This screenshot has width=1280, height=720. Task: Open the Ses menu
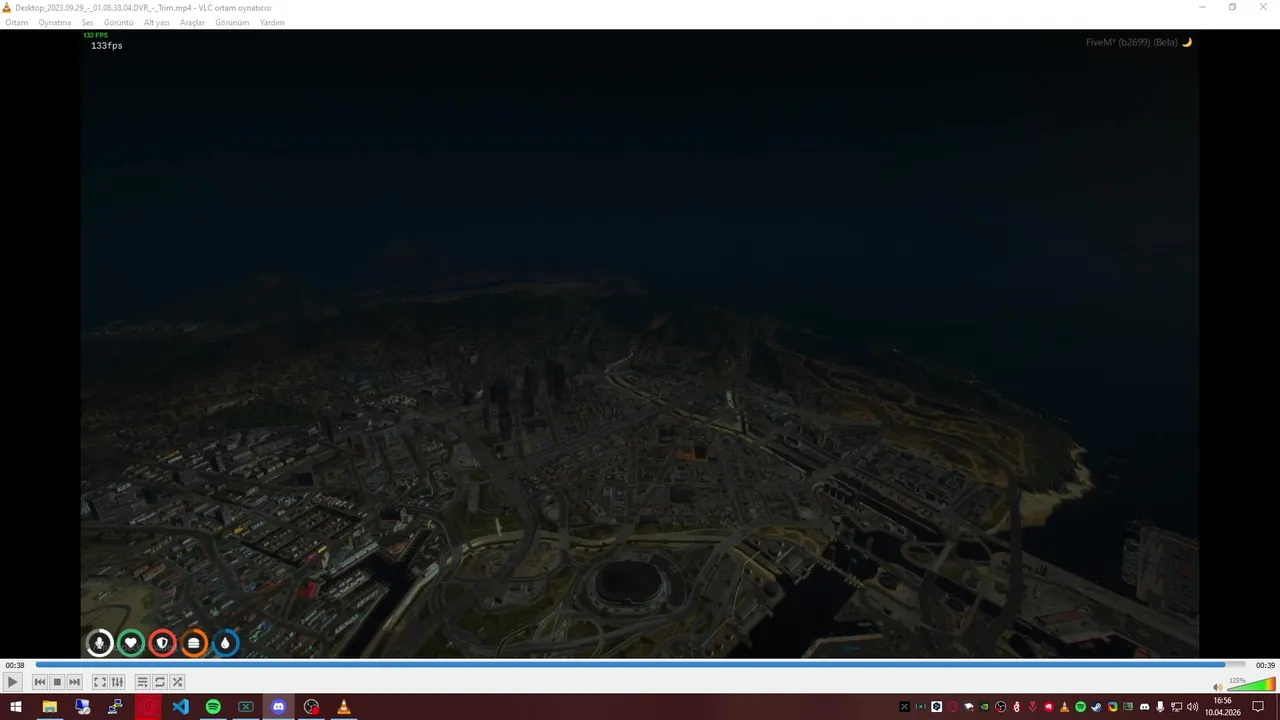coord(88,22)
